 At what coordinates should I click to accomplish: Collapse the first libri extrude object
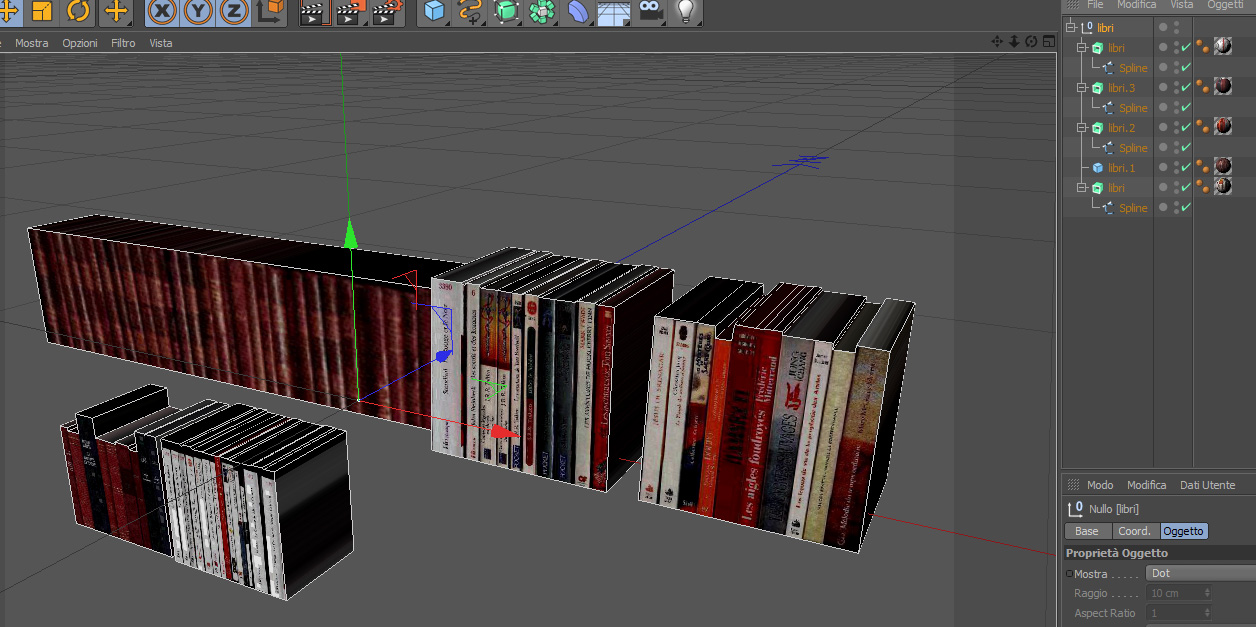click(1081, 47)
